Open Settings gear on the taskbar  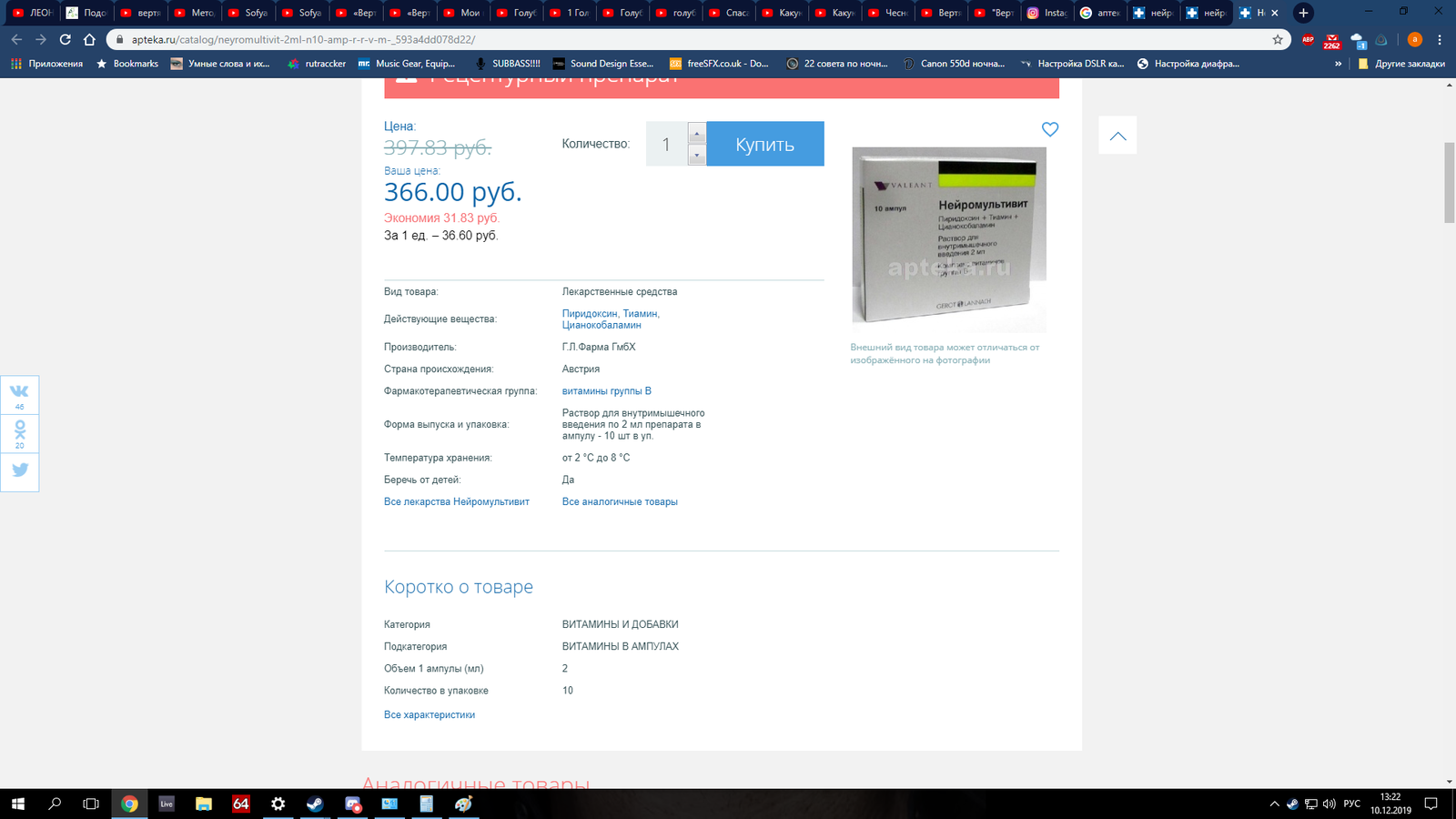point(278,804)
